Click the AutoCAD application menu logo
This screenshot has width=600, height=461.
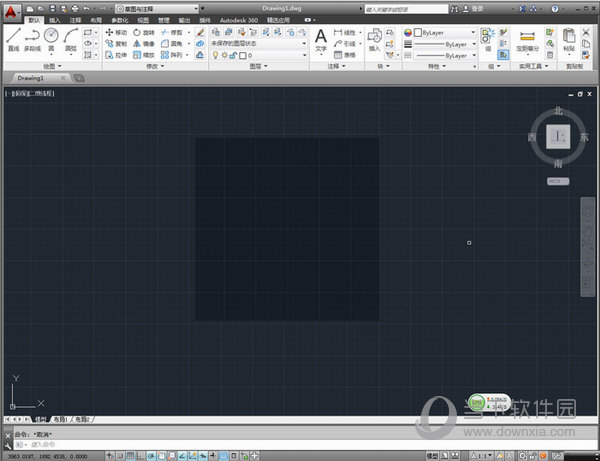click(11, 12)
